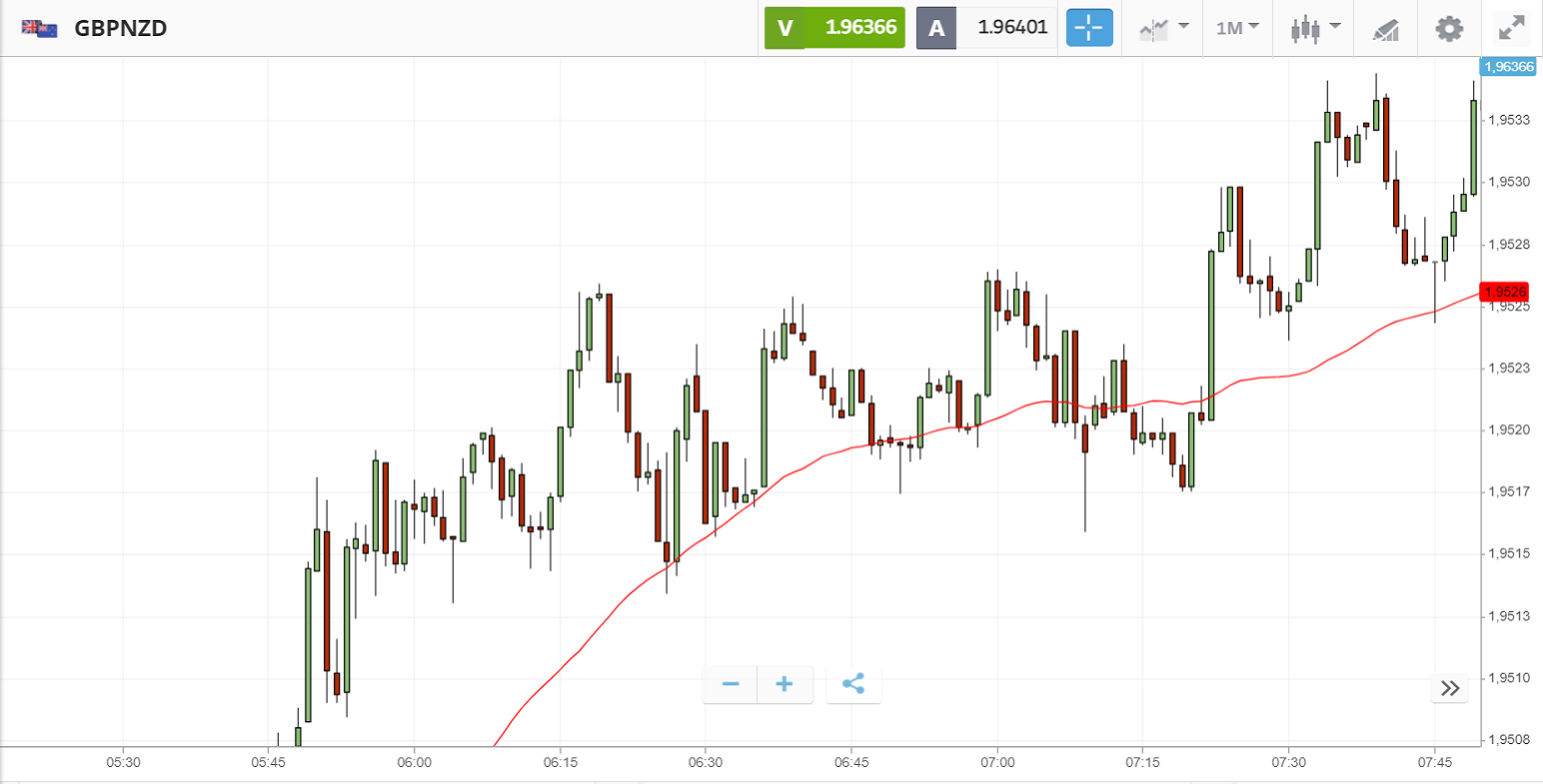Click the 07:00 time axis label
Screen dimensions: 1543x784
coord(997,762)
